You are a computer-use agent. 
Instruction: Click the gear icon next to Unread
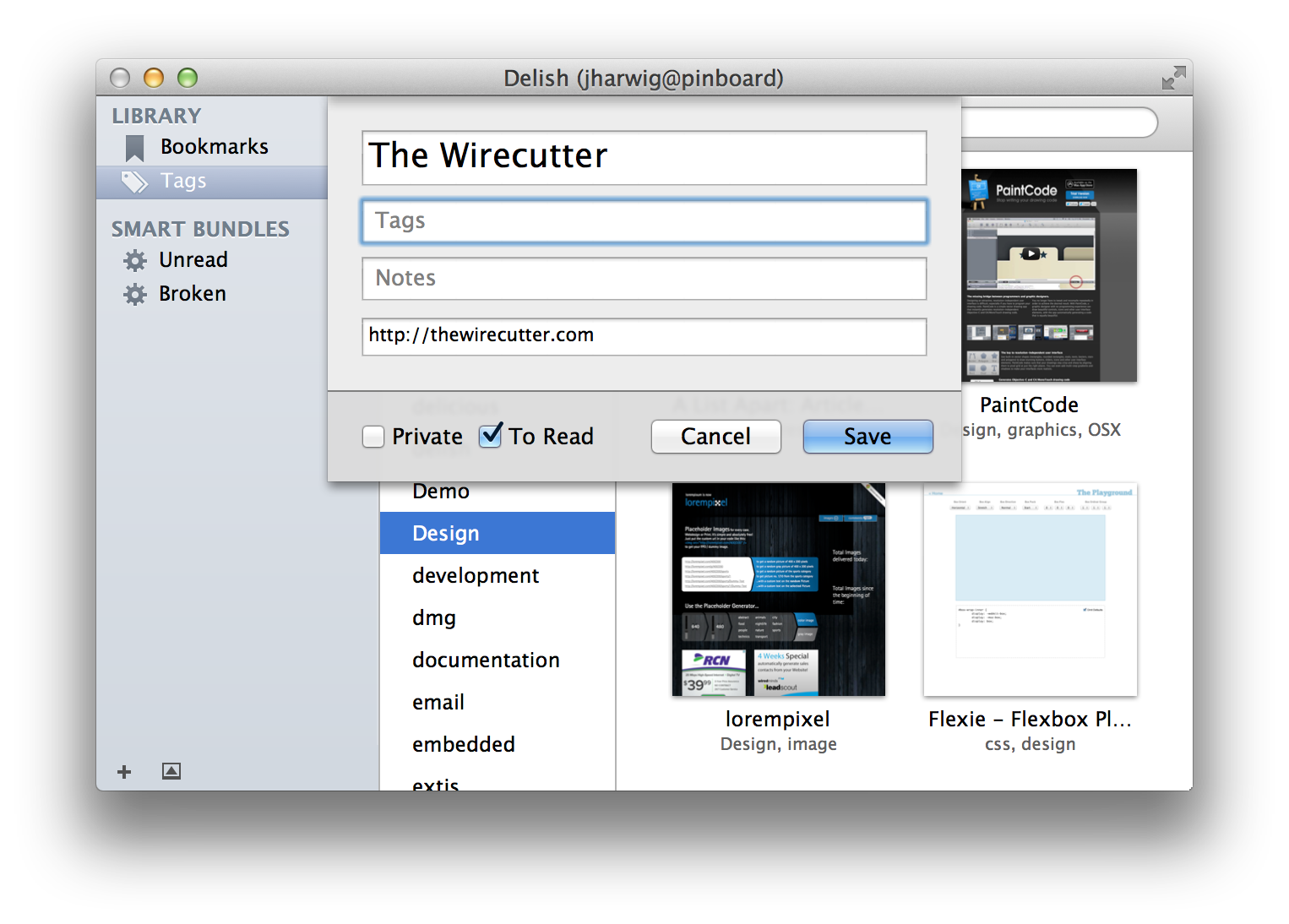coord(135,260)
